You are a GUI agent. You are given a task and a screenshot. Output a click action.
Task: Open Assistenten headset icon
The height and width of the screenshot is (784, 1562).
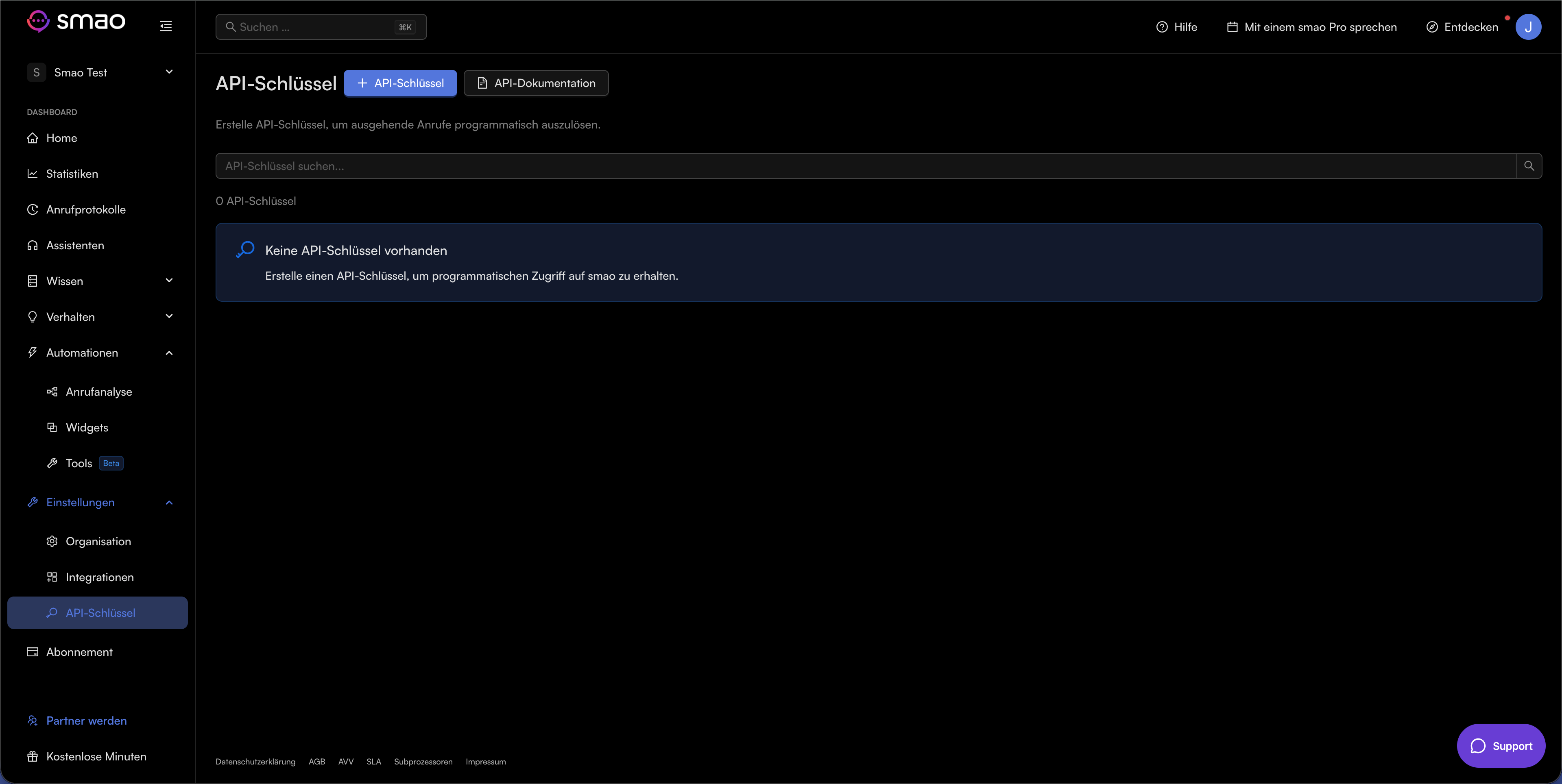tap(33, 246)
